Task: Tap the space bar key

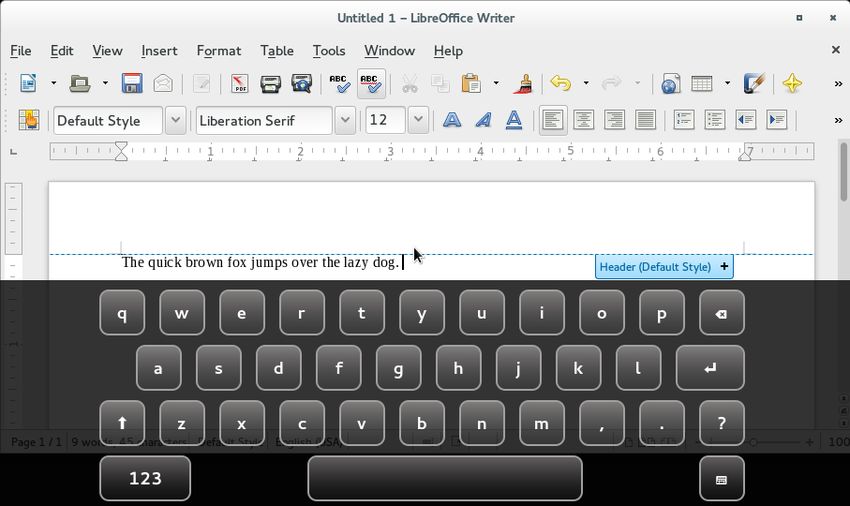Action: click(445, 478)
